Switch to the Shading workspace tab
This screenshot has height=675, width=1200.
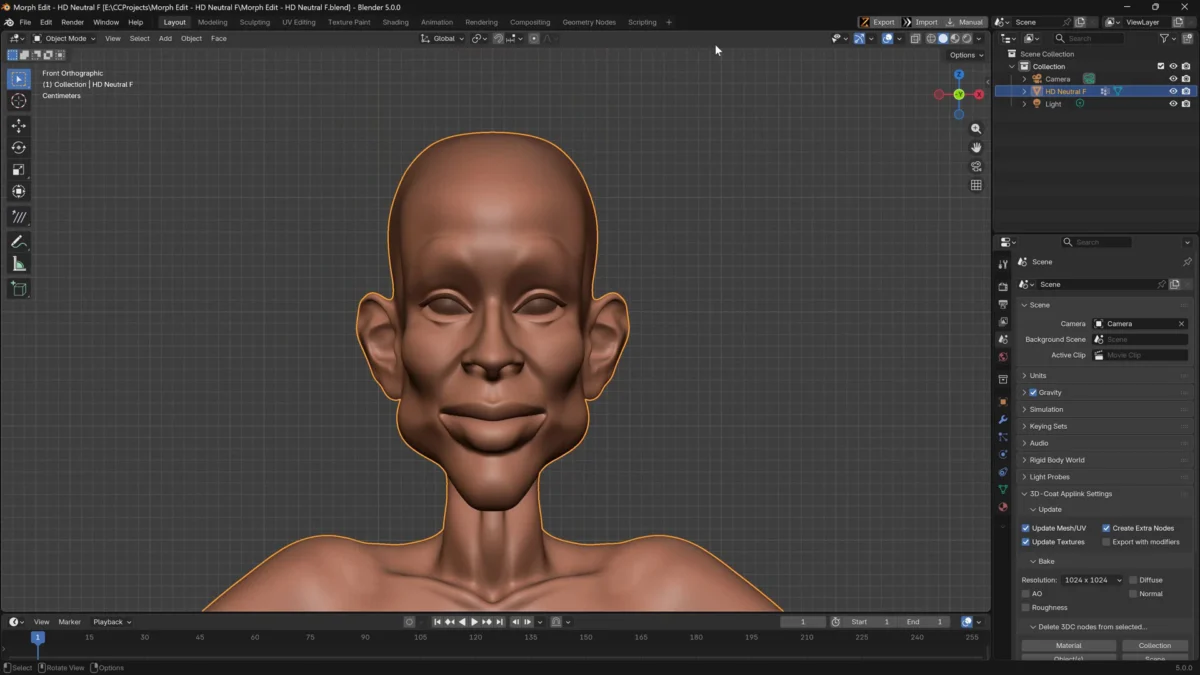tap(395, 22)
